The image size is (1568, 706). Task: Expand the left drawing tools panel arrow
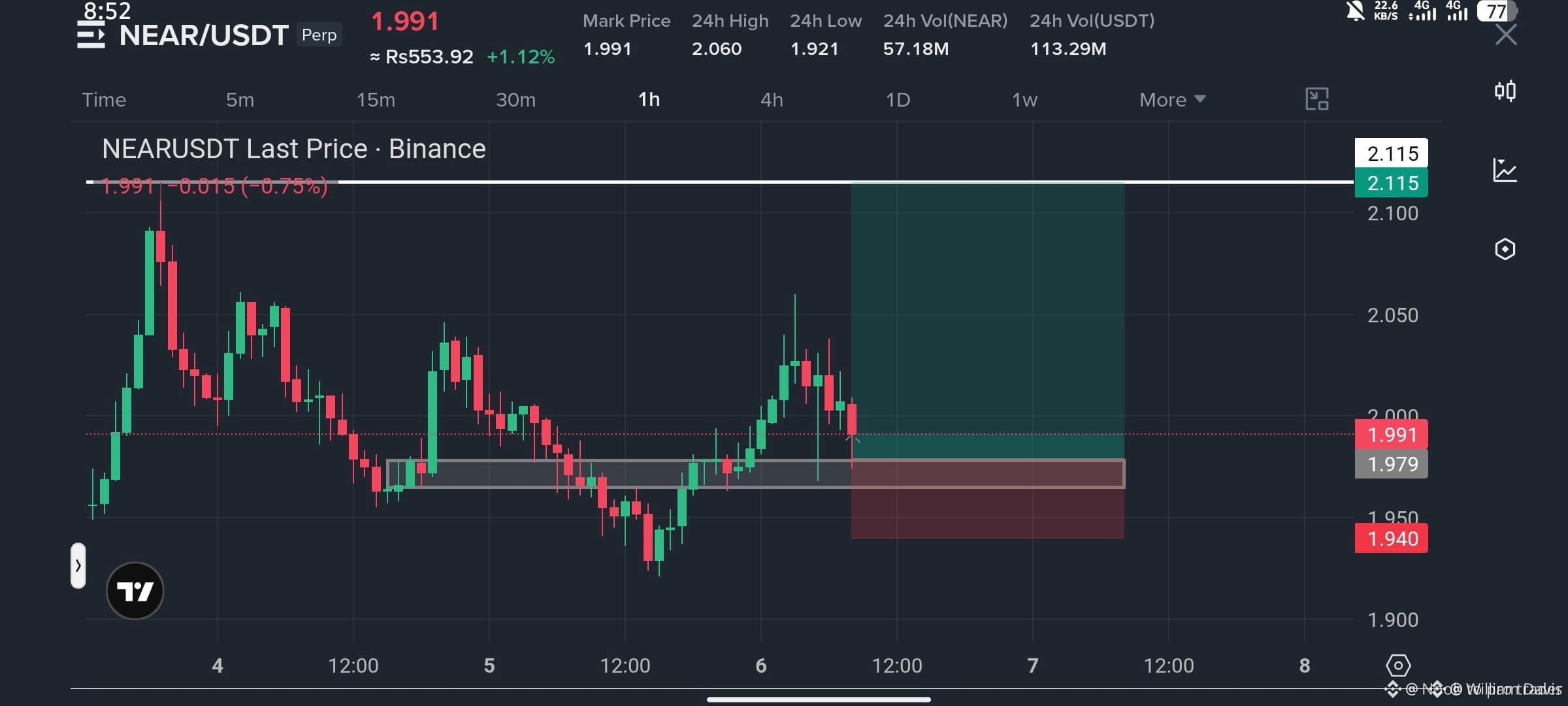click(x=78, y=565)
